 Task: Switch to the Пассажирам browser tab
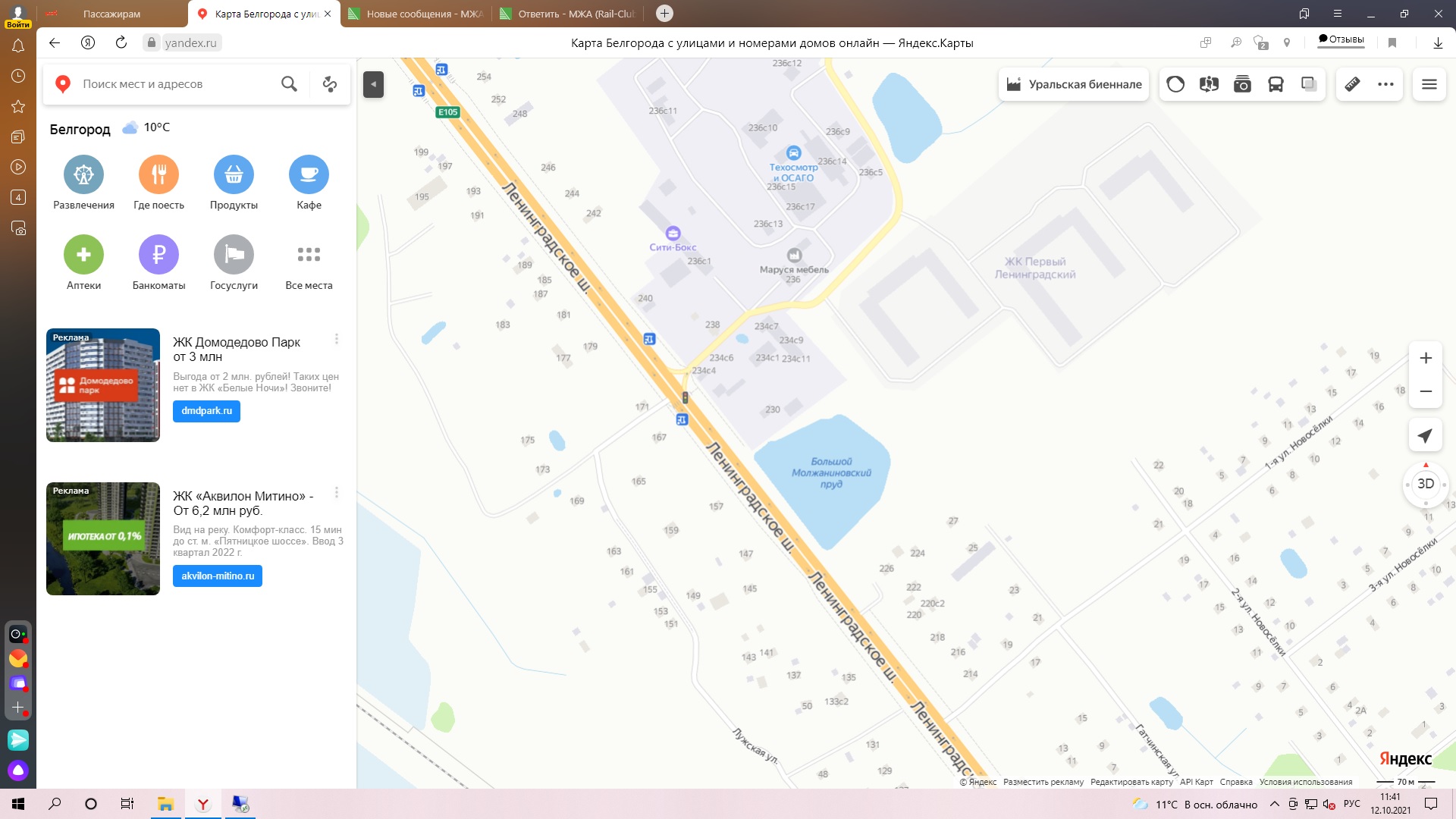pos(111,14)
